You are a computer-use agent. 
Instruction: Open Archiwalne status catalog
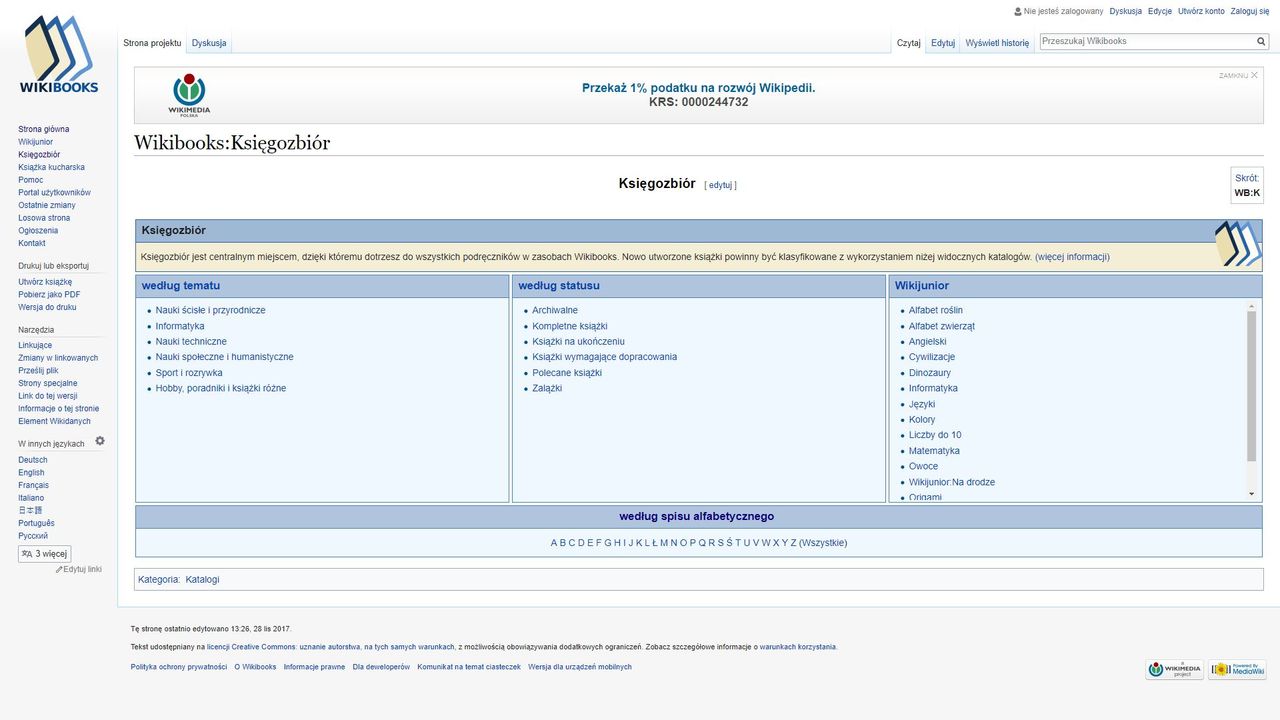555,310
